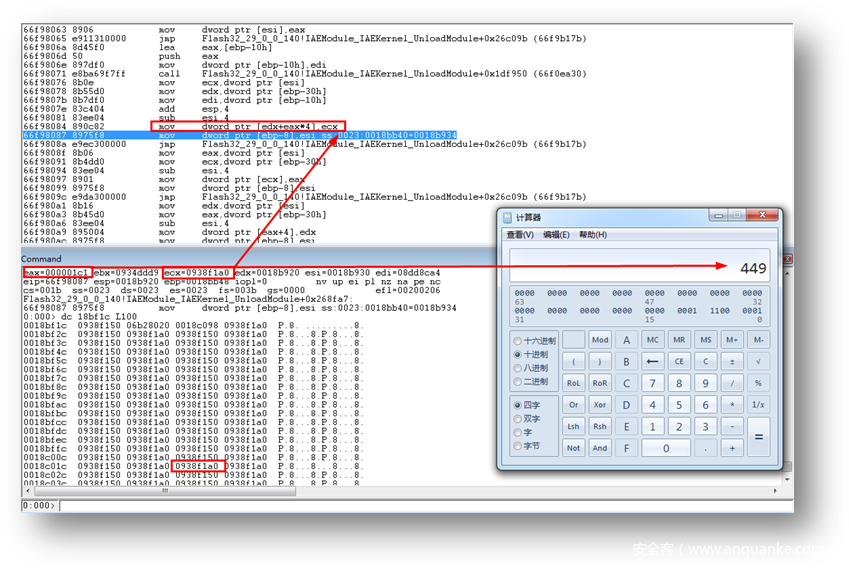Open the 查看(V) menu
The width and height of the screenshot is (849, 568).
[x=520, y=235]
